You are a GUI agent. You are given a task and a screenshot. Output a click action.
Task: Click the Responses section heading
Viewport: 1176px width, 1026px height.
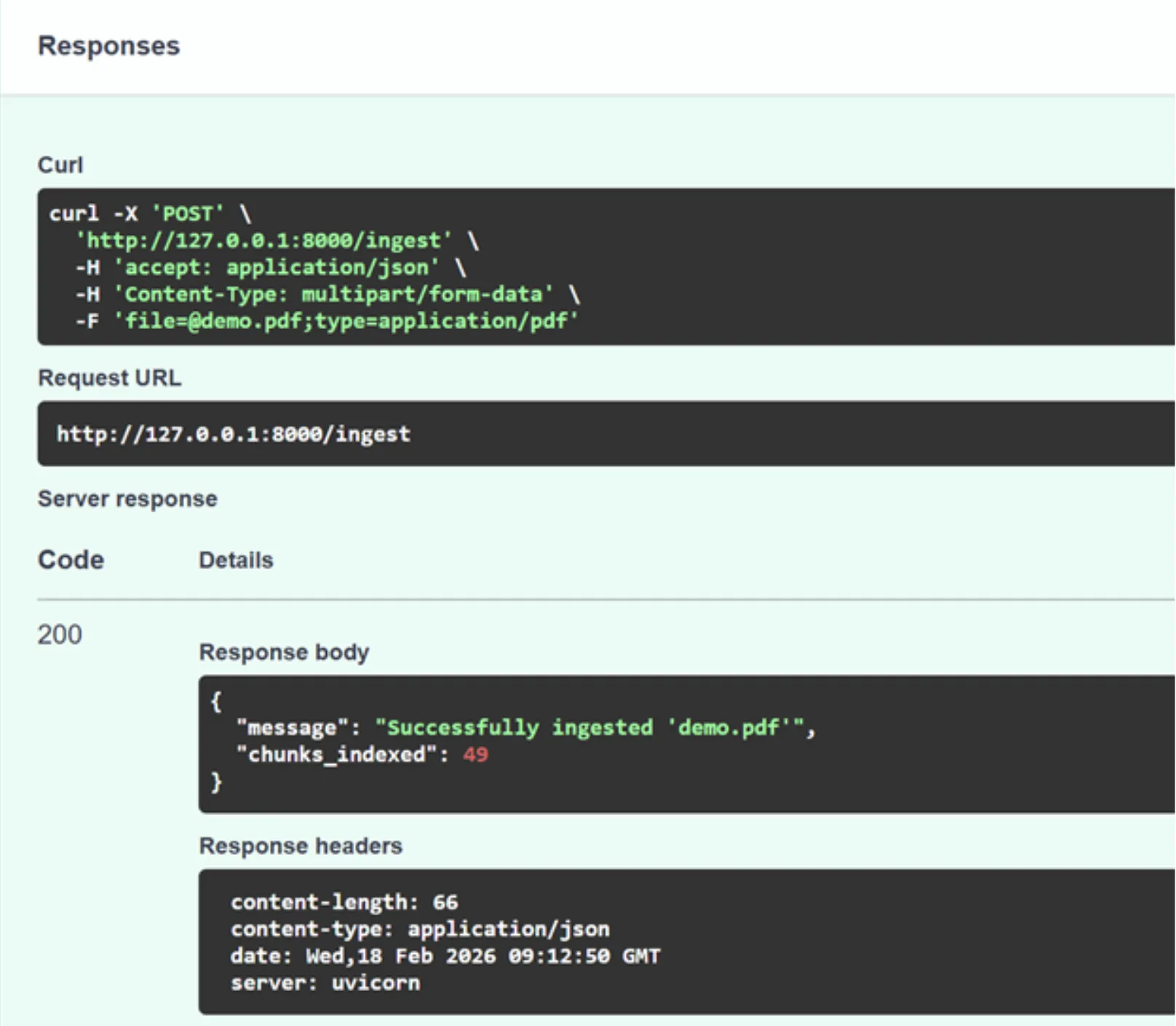pyautogui.click(x=108, y=46)
